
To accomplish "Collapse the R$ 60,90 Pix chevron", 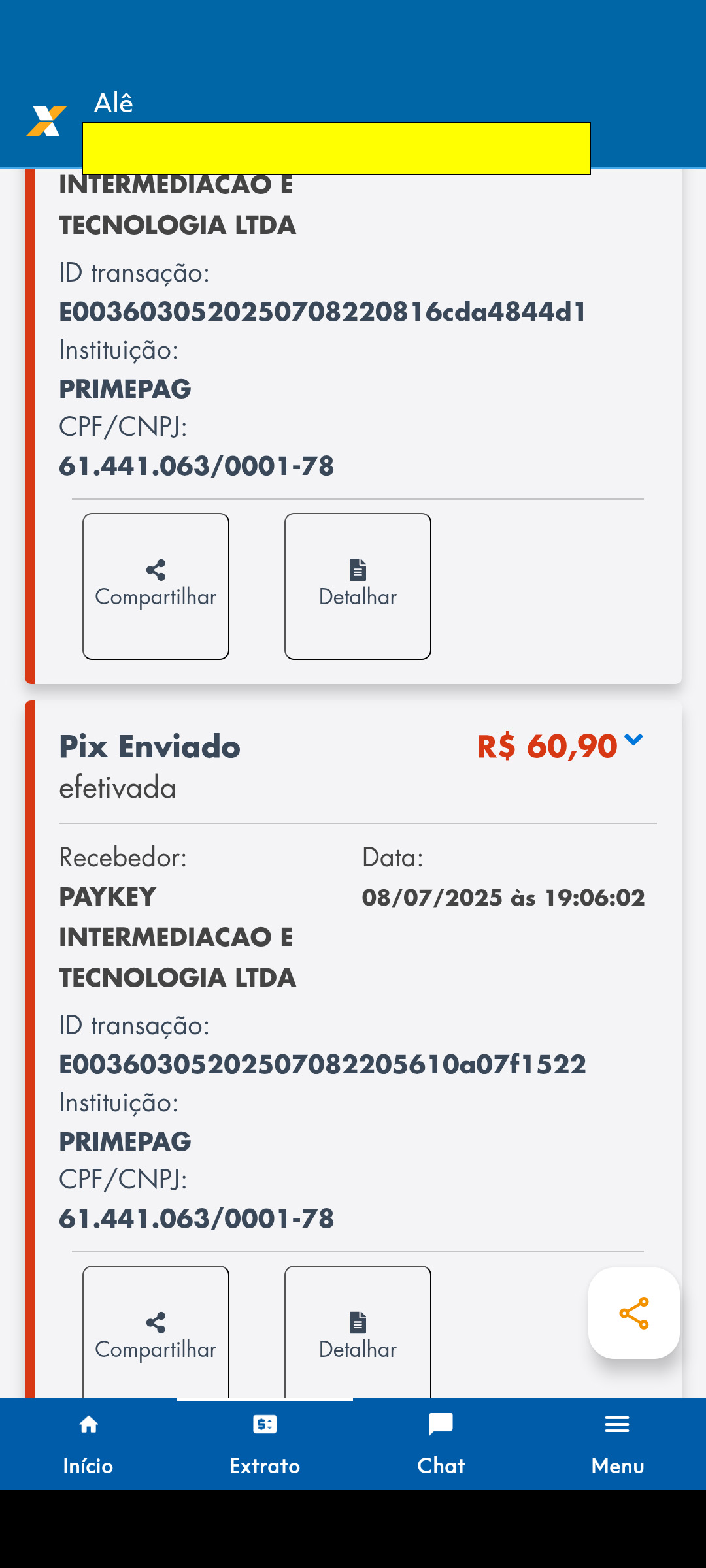I will tap(633, 740).
